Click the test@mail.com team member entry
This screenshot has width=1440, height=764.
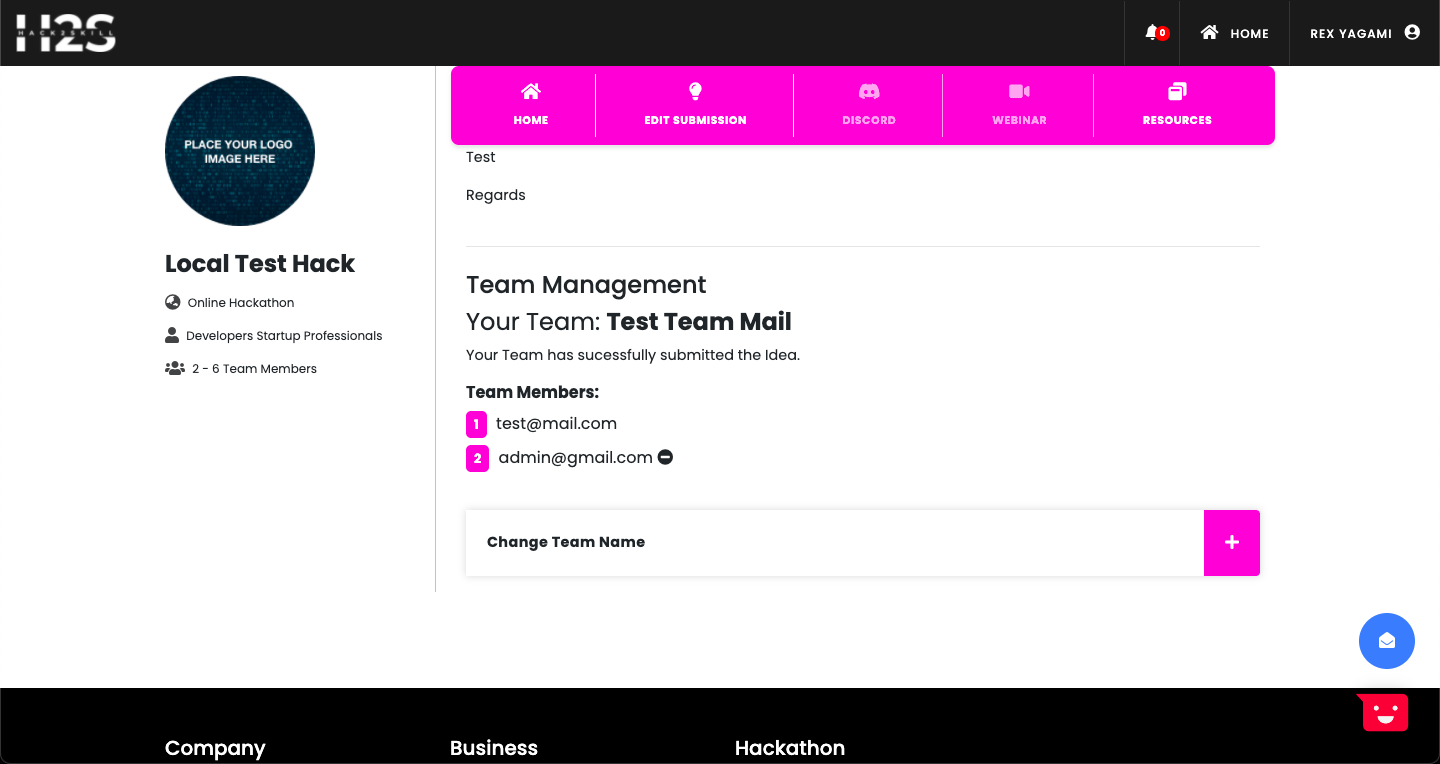point(556,424)
